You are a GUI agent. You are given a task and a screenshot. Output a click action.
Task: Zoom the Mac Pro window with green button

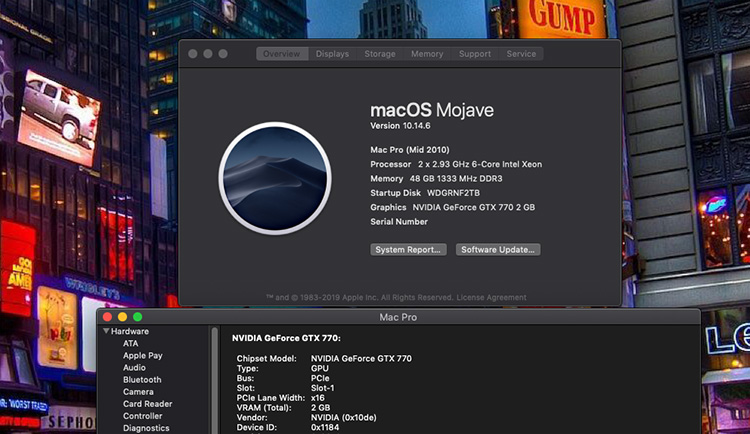point(138,317)
